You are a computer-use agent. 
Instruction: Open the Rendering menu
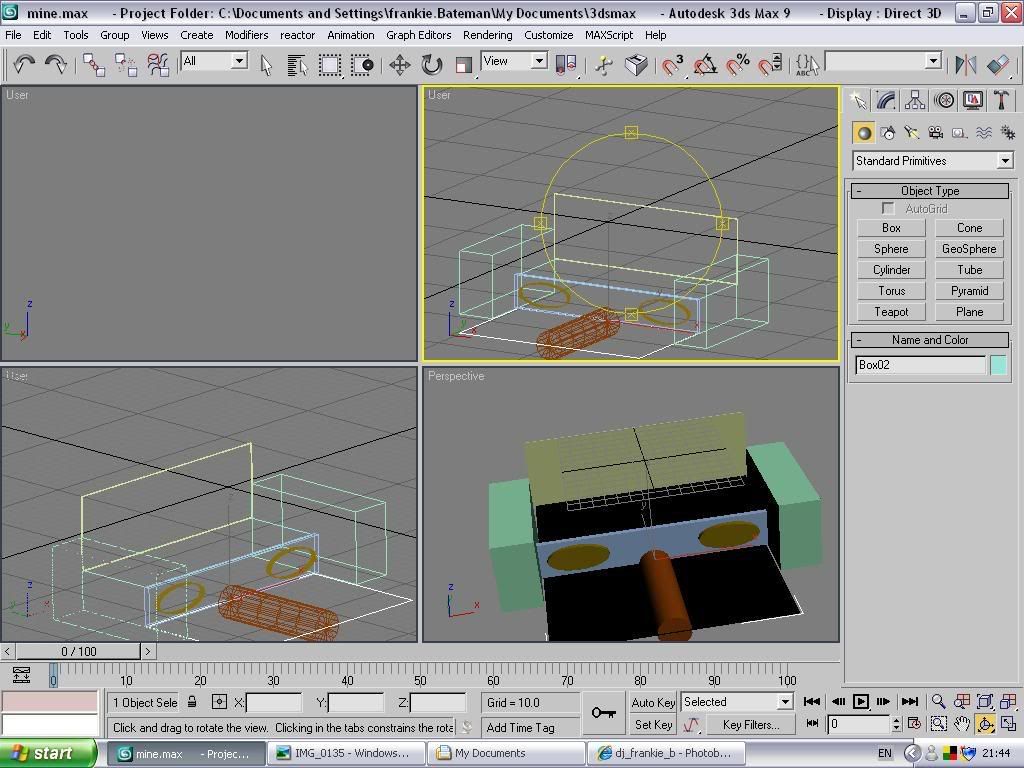click(487, 35)
